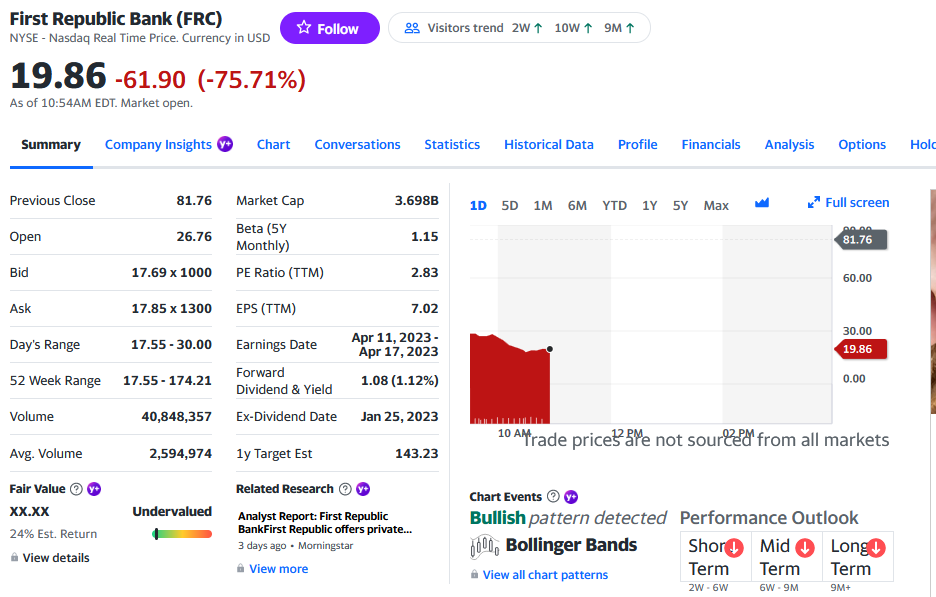Viewport: 936px width, 597px height.
Task: Click the 2W visitors trend up arrow
Action: point(538,28)
